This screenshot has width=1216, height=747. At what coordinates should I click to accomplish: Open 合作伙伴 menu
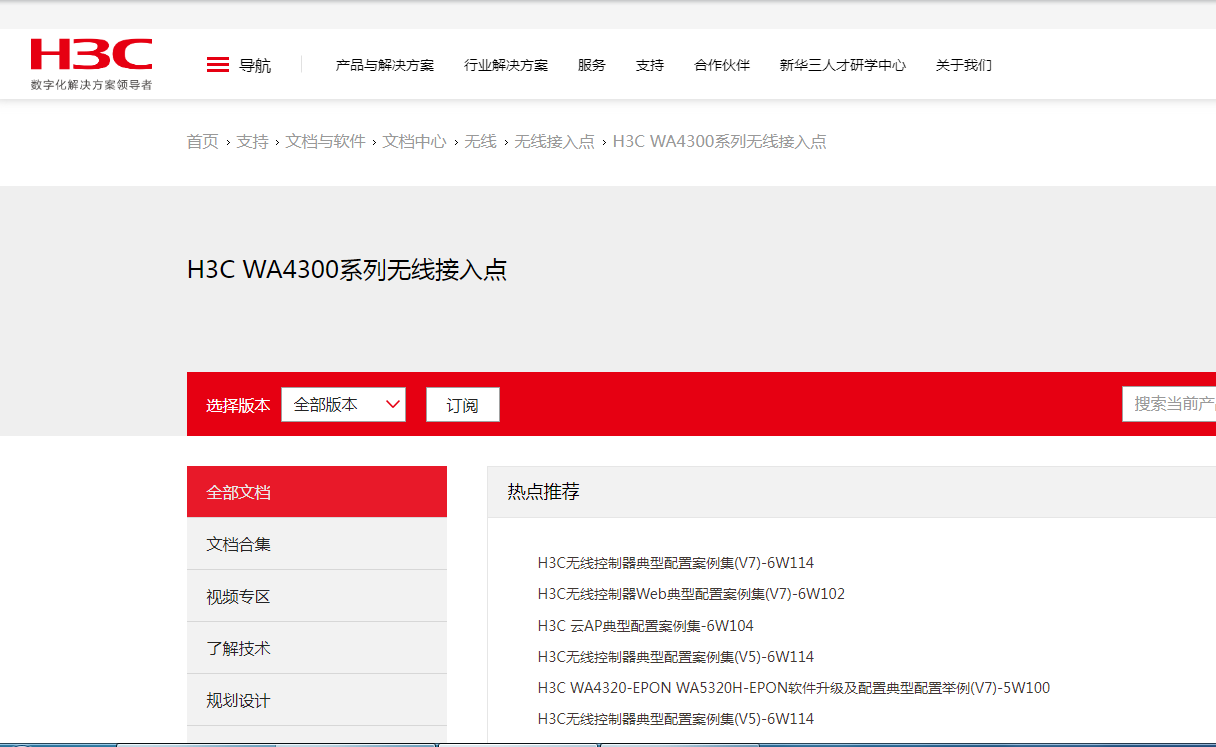[x=722, y=65]
